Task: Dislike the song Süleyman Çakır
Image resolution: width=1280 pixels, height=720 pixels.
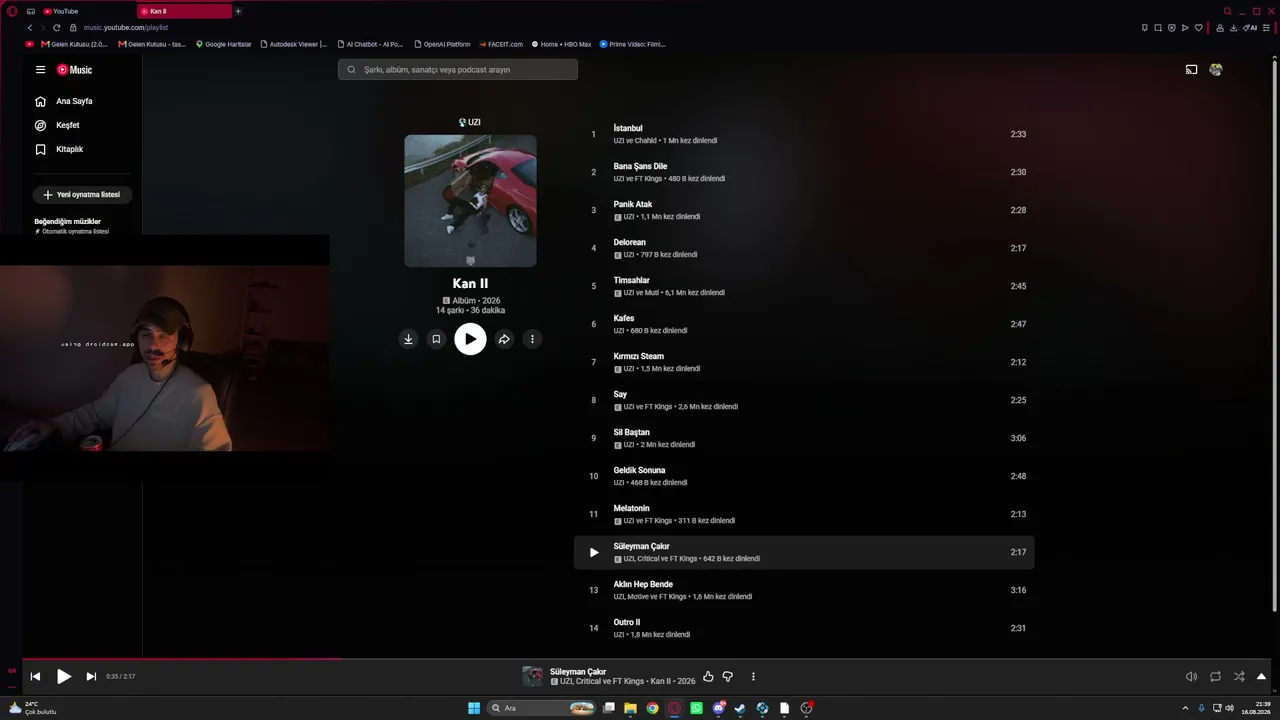Action: tap(728, 677)
